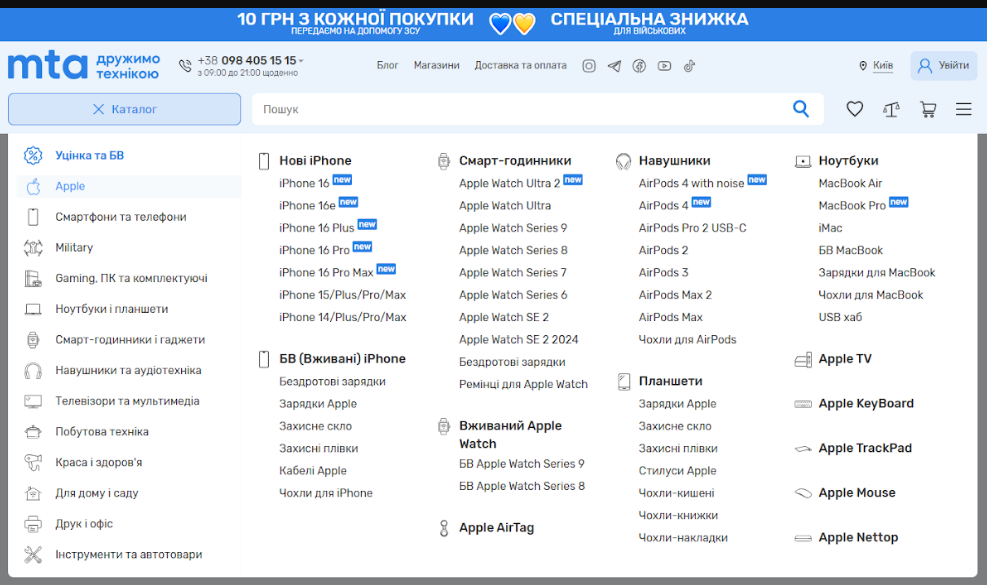Image resolution: width=987 pixels, height=585 pixels.
Task: Click the phone handset icon
Action: point(185,65)
